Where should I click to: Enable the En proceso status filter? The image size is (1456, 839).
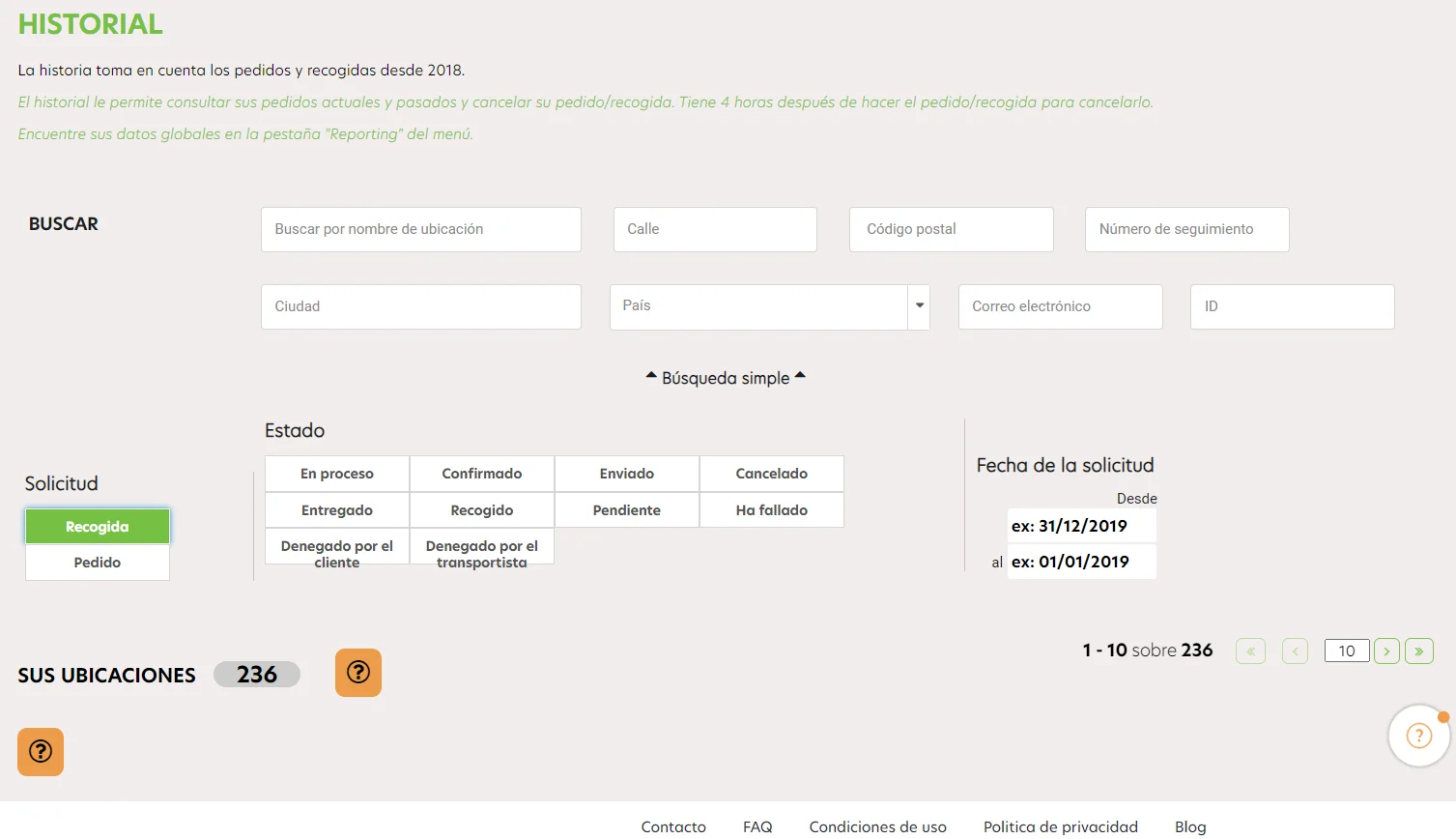point(337,474)
